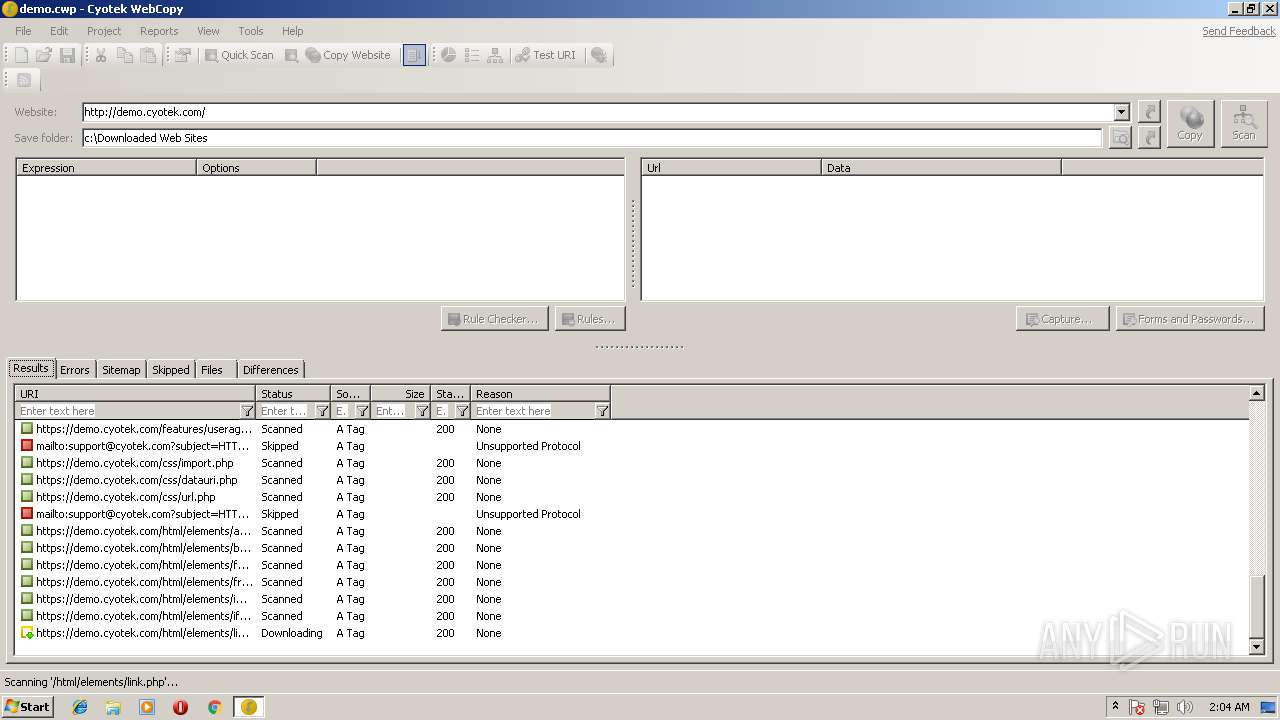
Task: Expand the Website URL dropdown arrow
Action: (1122, 112)
